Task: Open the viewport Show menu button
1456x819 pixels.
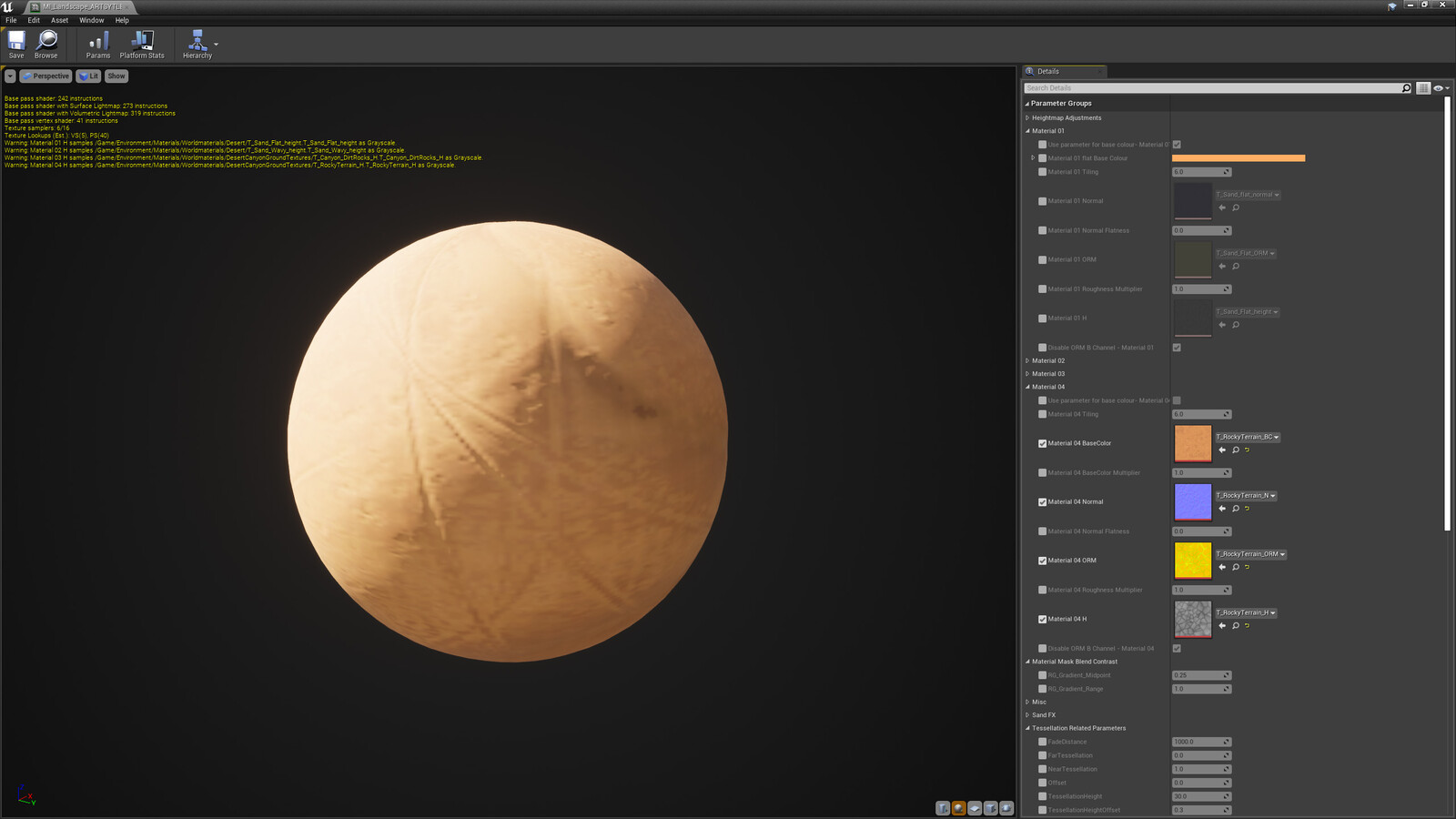Action: pyautogui.click(x=116, y=76)
